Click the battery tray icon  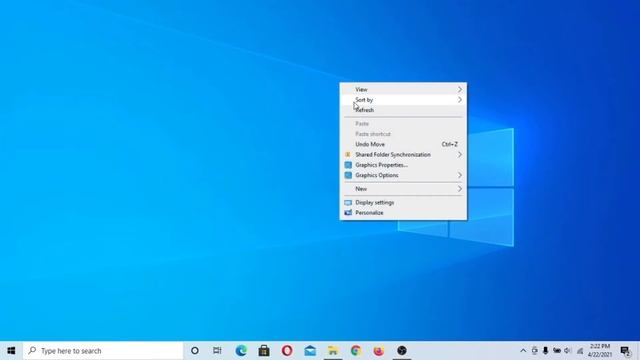click(557, 351)
